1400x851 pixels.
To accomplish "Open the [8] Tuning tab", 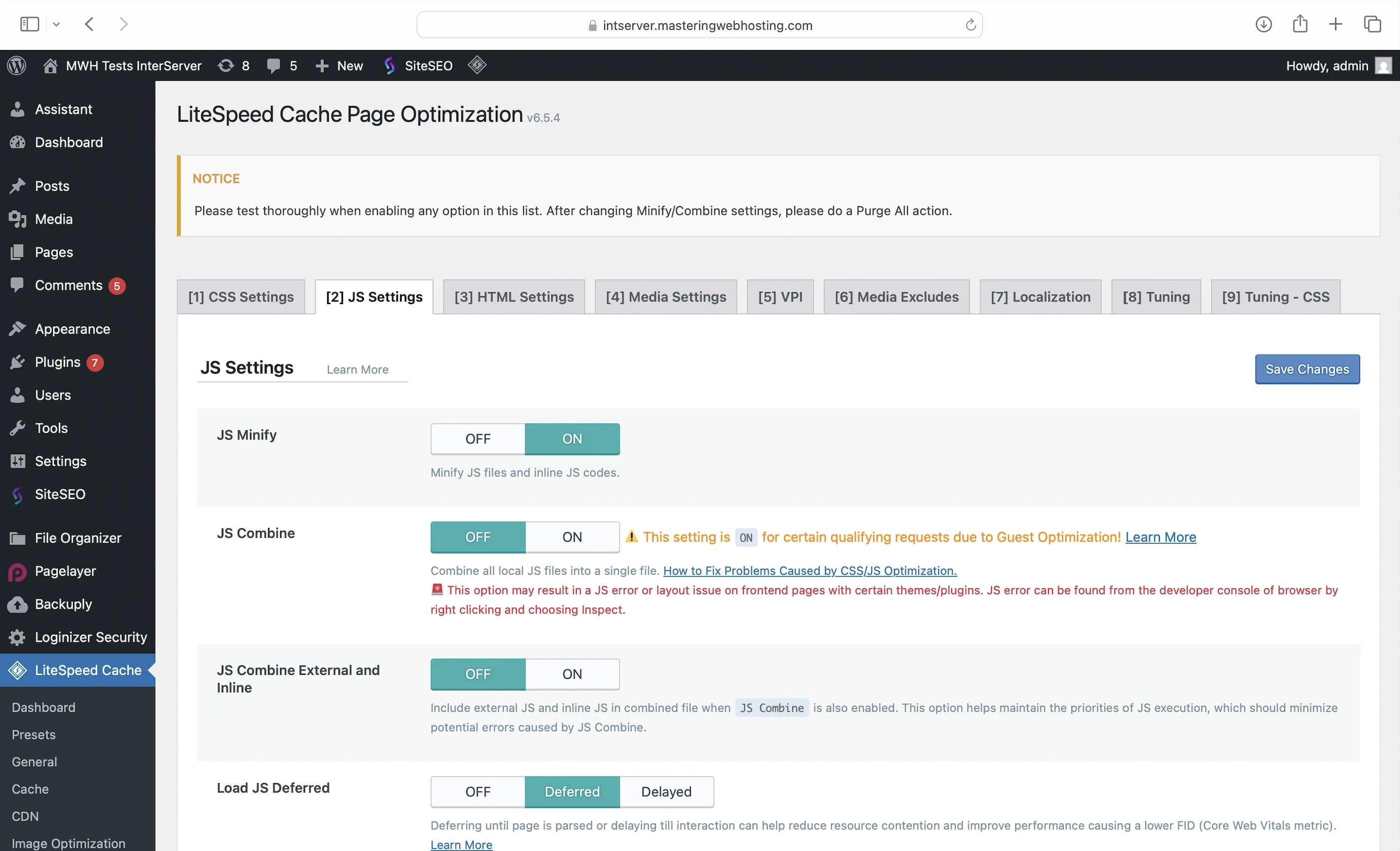I will click(x=1156, y=297).
